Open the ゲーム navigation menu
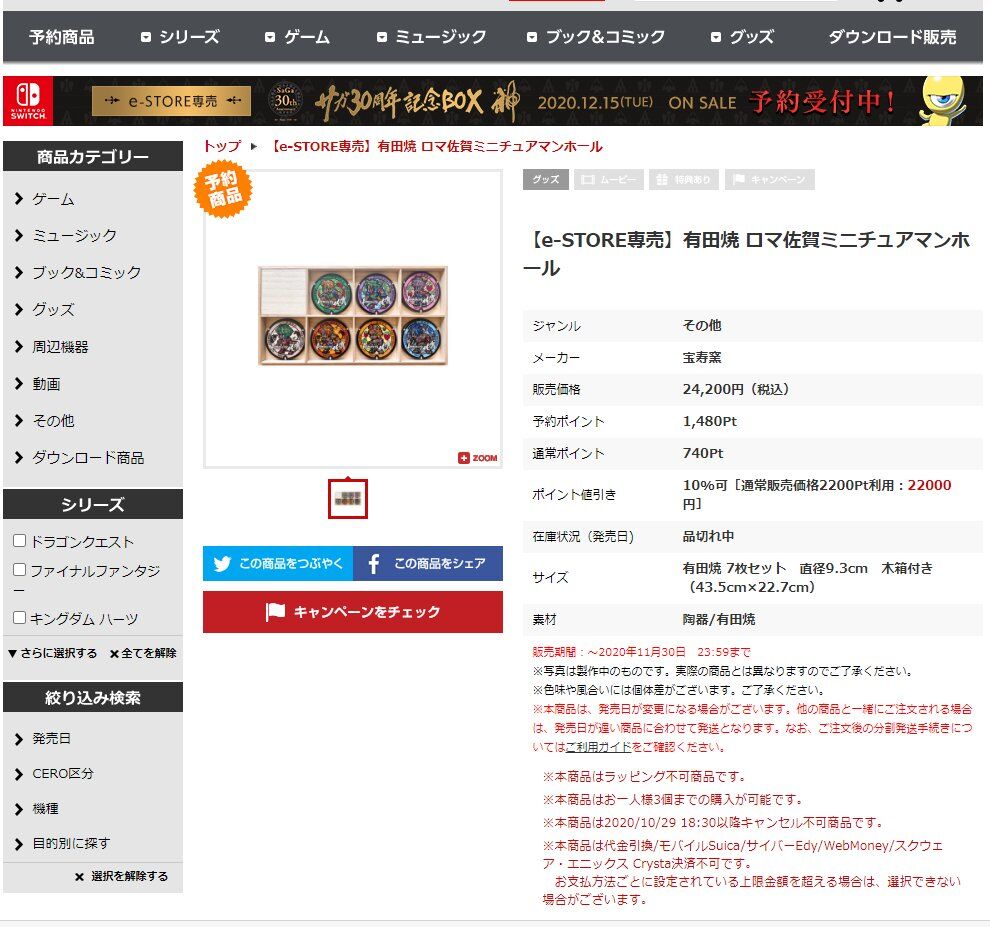The height and width of the screenshot is (927, 990). [297, 37]
